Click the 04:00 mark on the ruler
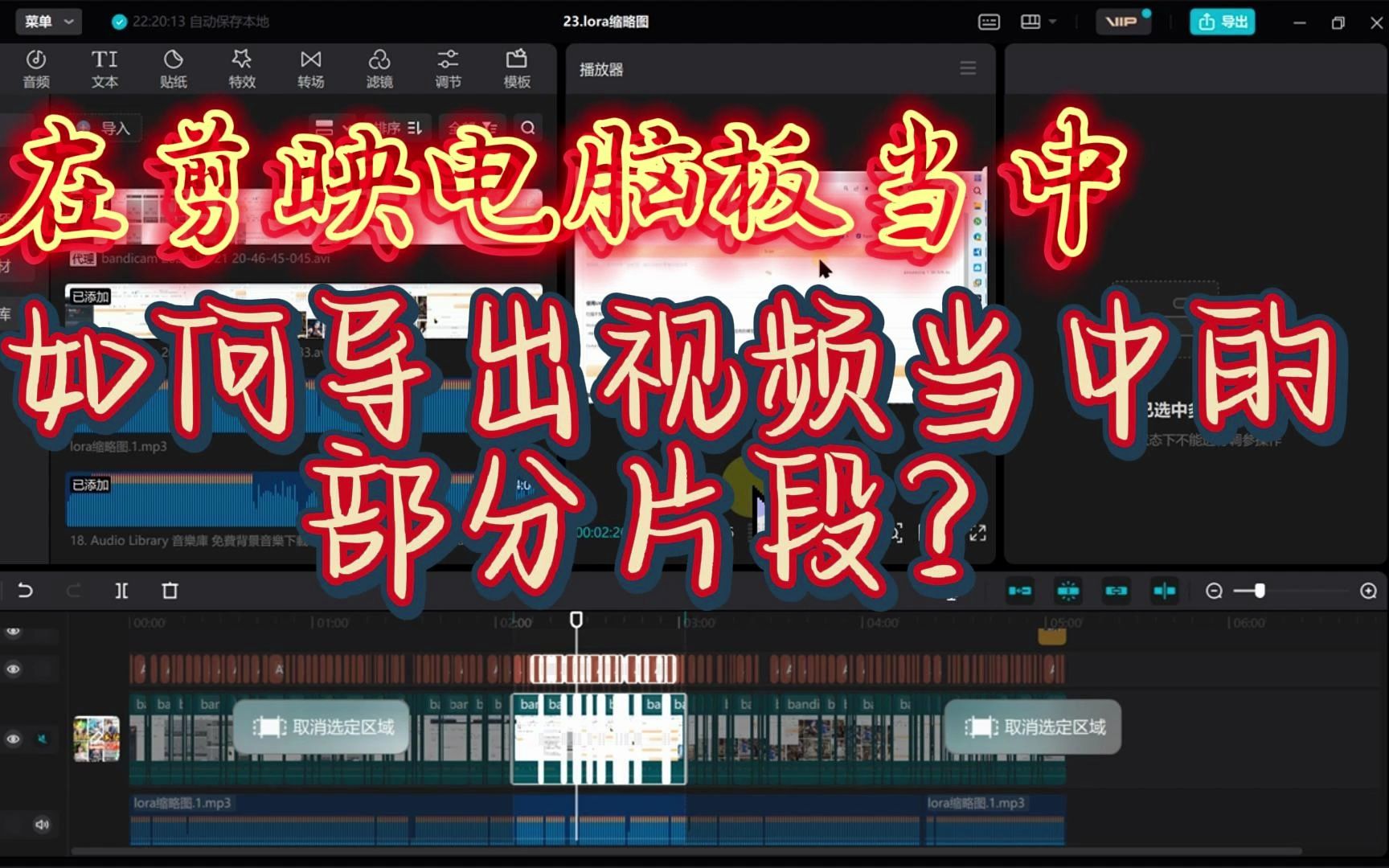The width and height of the screenshot is (1389, 868). (x=880, y=623)
